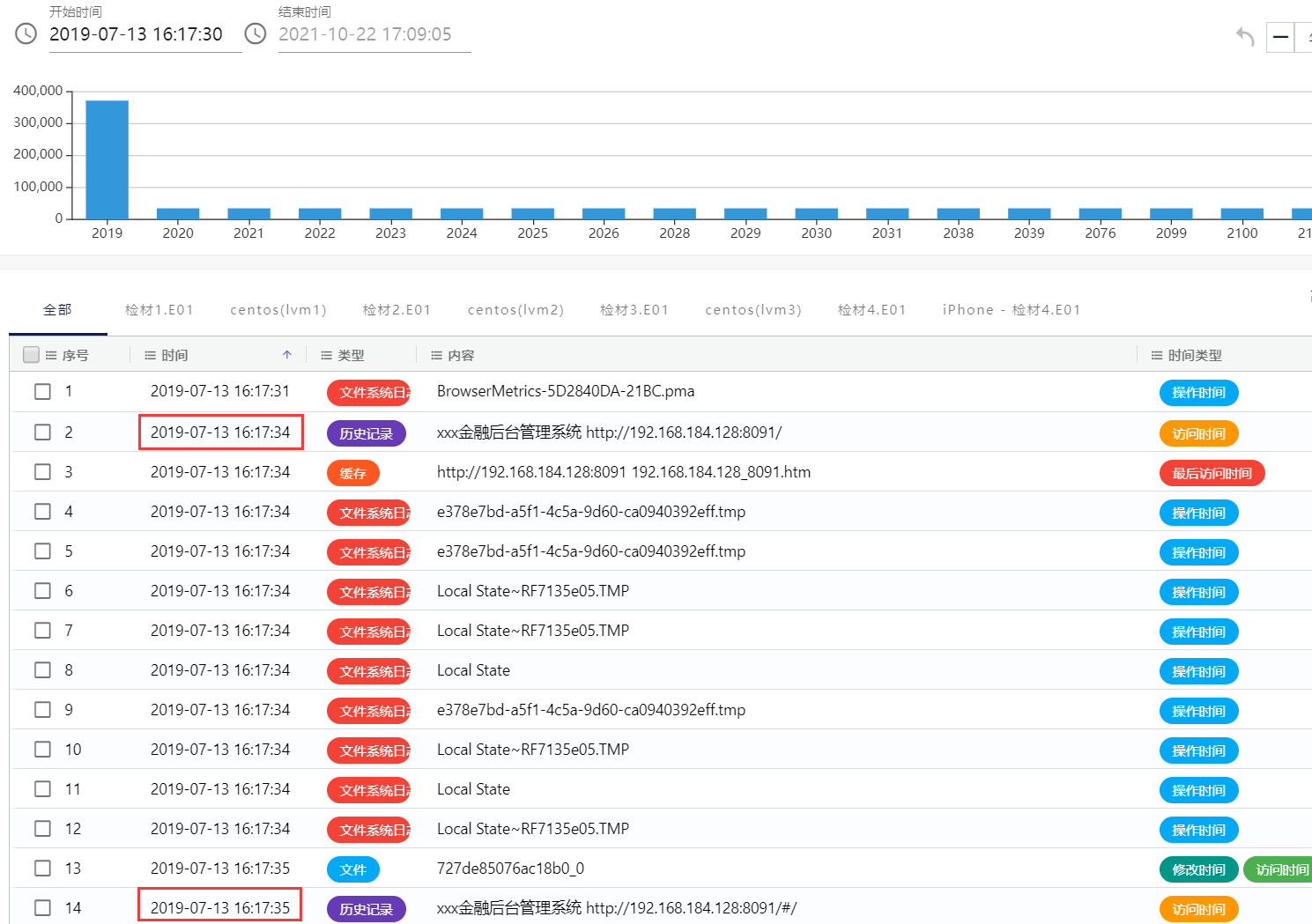Viewport: 1312px width, 924px height.
Task: Click the green 访问时间 badge in row 13
Action: click(1279, 869)
